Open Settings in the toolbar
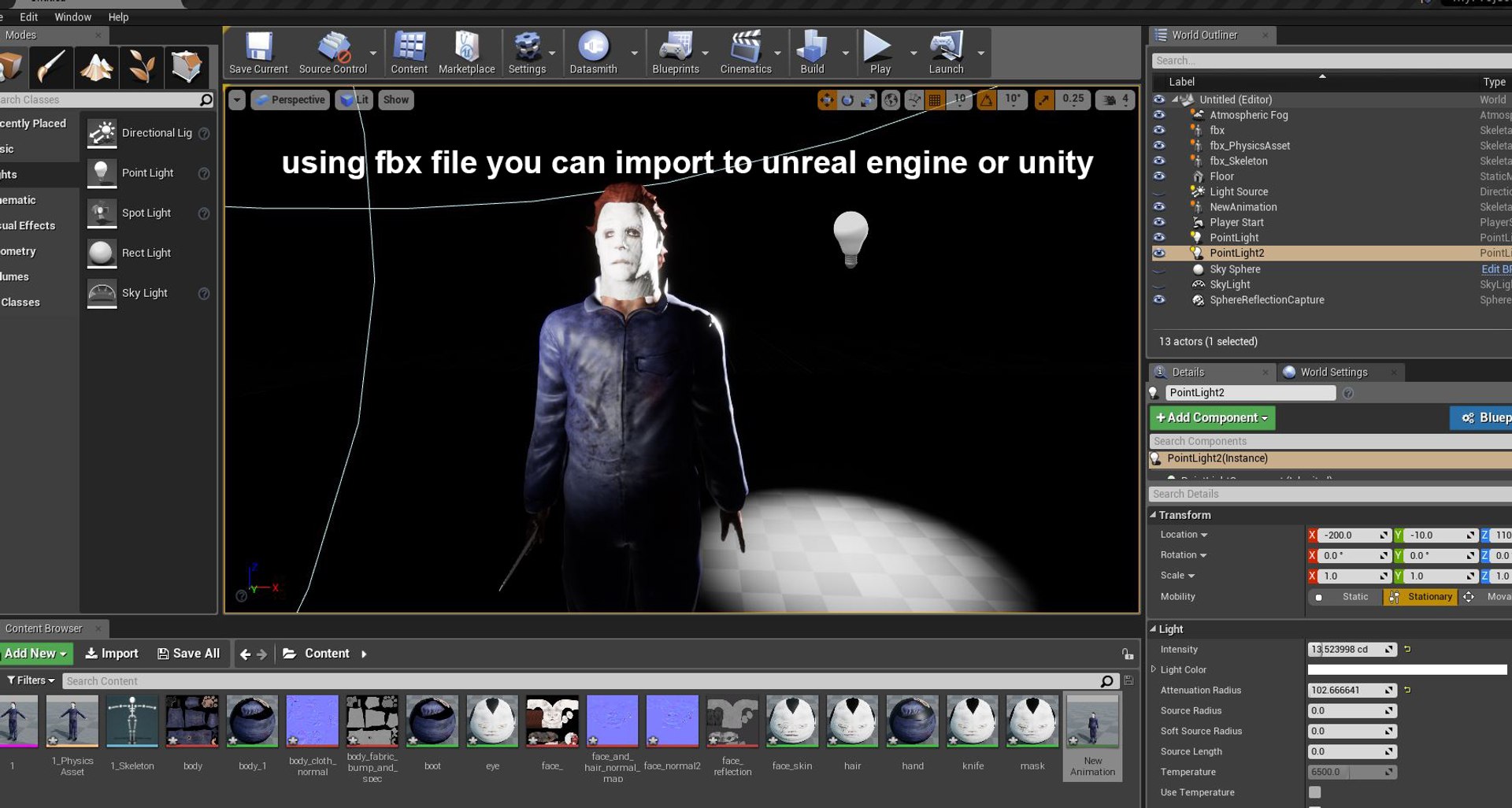 (527, 53)
